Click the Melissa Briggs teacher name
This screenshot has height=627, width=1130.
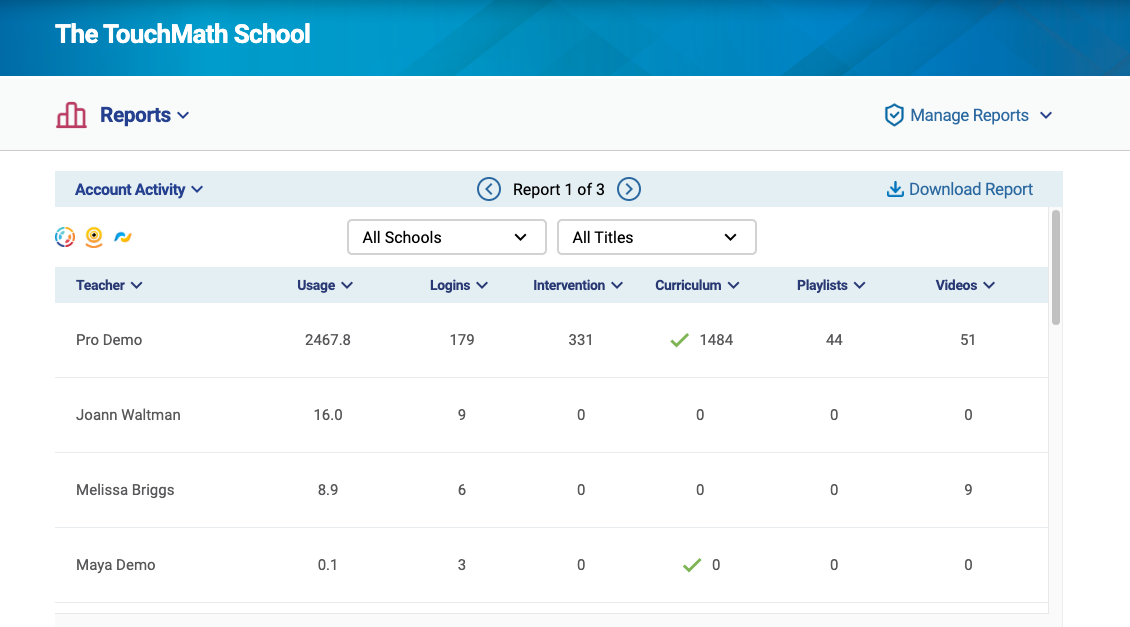125,490
